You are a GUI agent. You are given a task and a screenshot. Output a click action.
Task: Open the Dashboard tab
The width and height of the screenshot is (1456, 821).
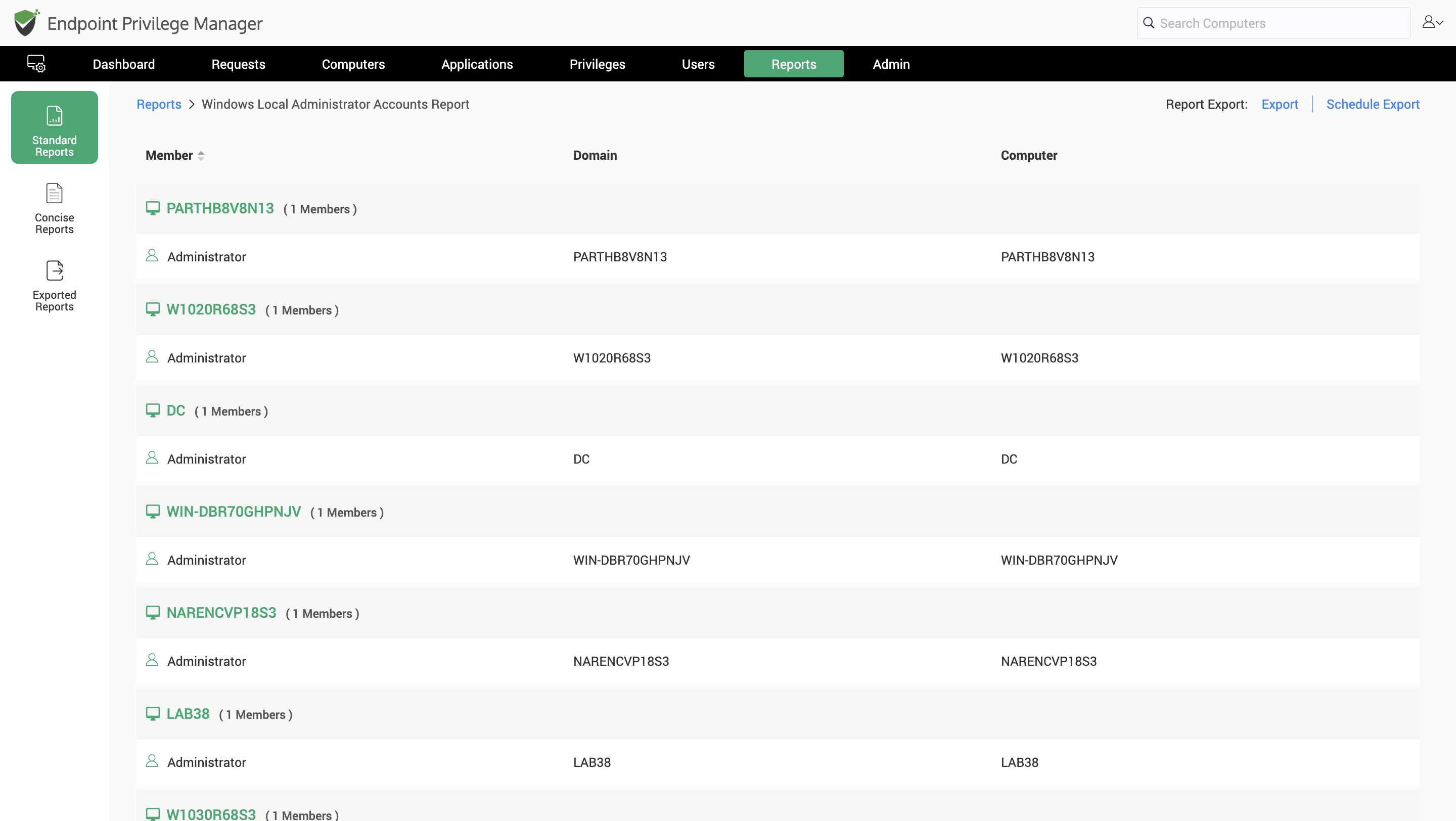(x=124, y=64)
